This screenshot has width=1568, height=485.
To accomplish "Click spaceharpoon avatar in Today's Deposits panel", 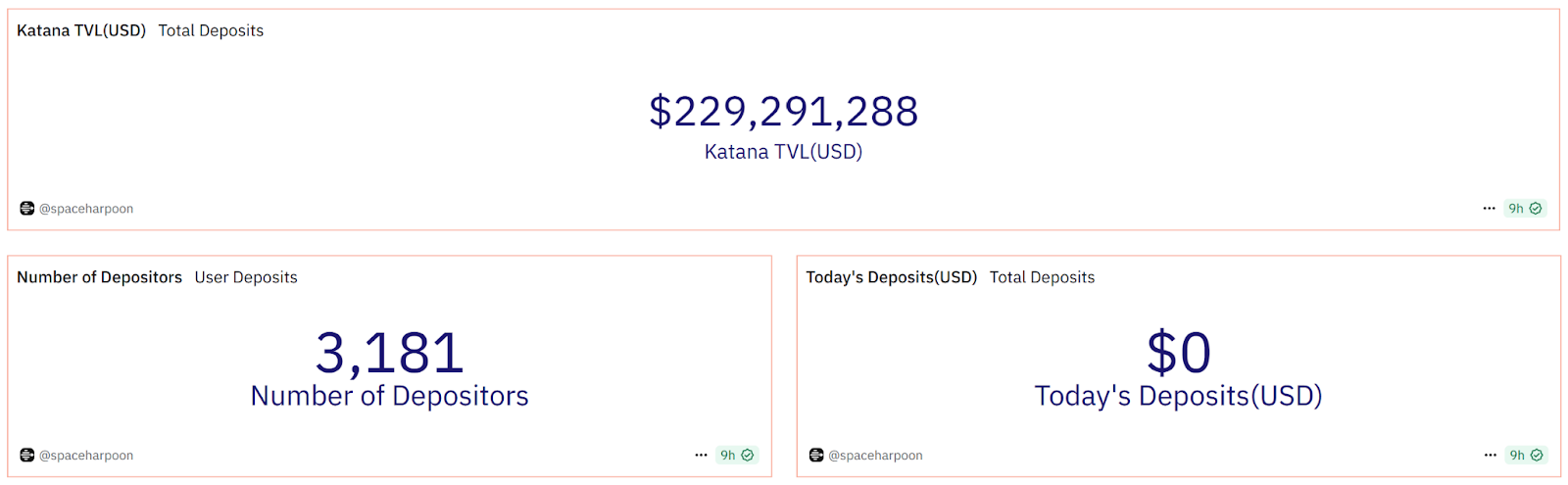I will pyautogui.click(x=816, y=455).
